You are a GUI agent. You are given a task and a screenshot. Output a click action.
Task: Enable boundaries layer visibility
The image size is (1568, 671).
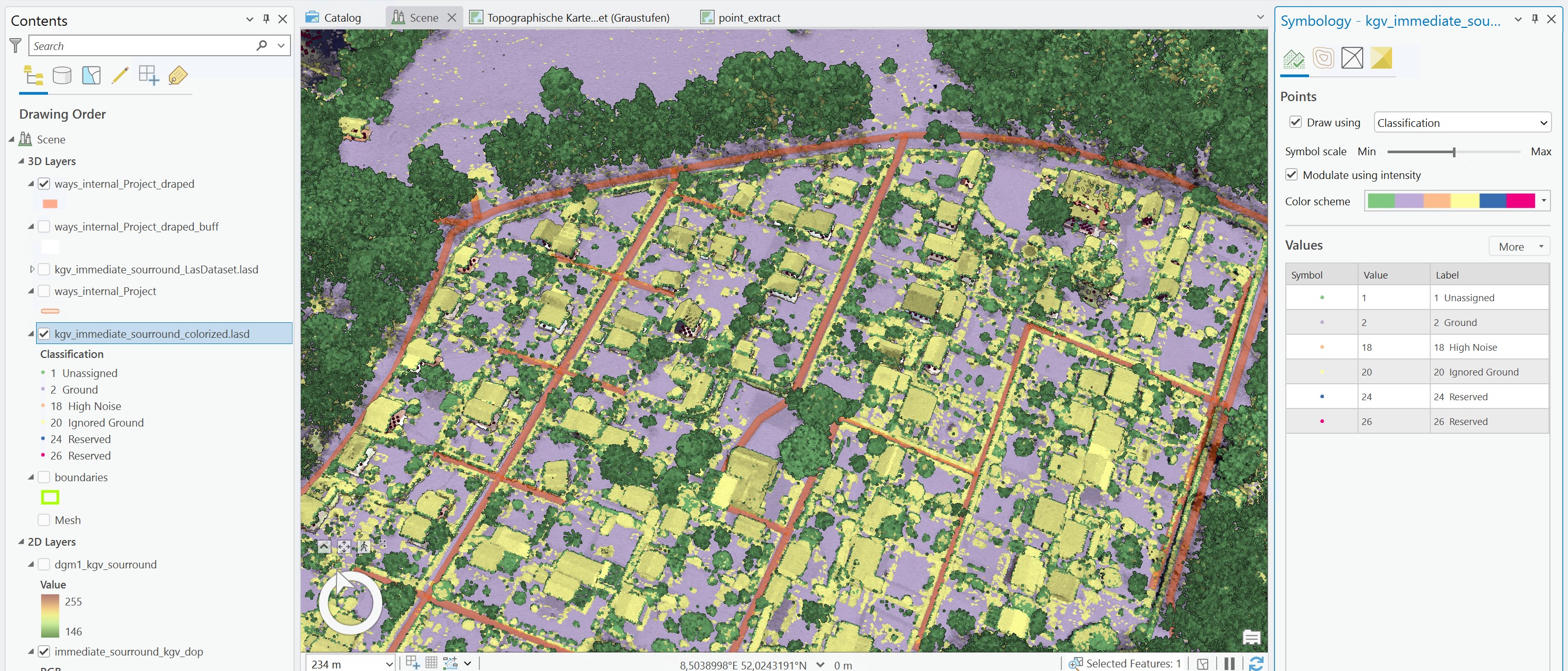point(44,477)
